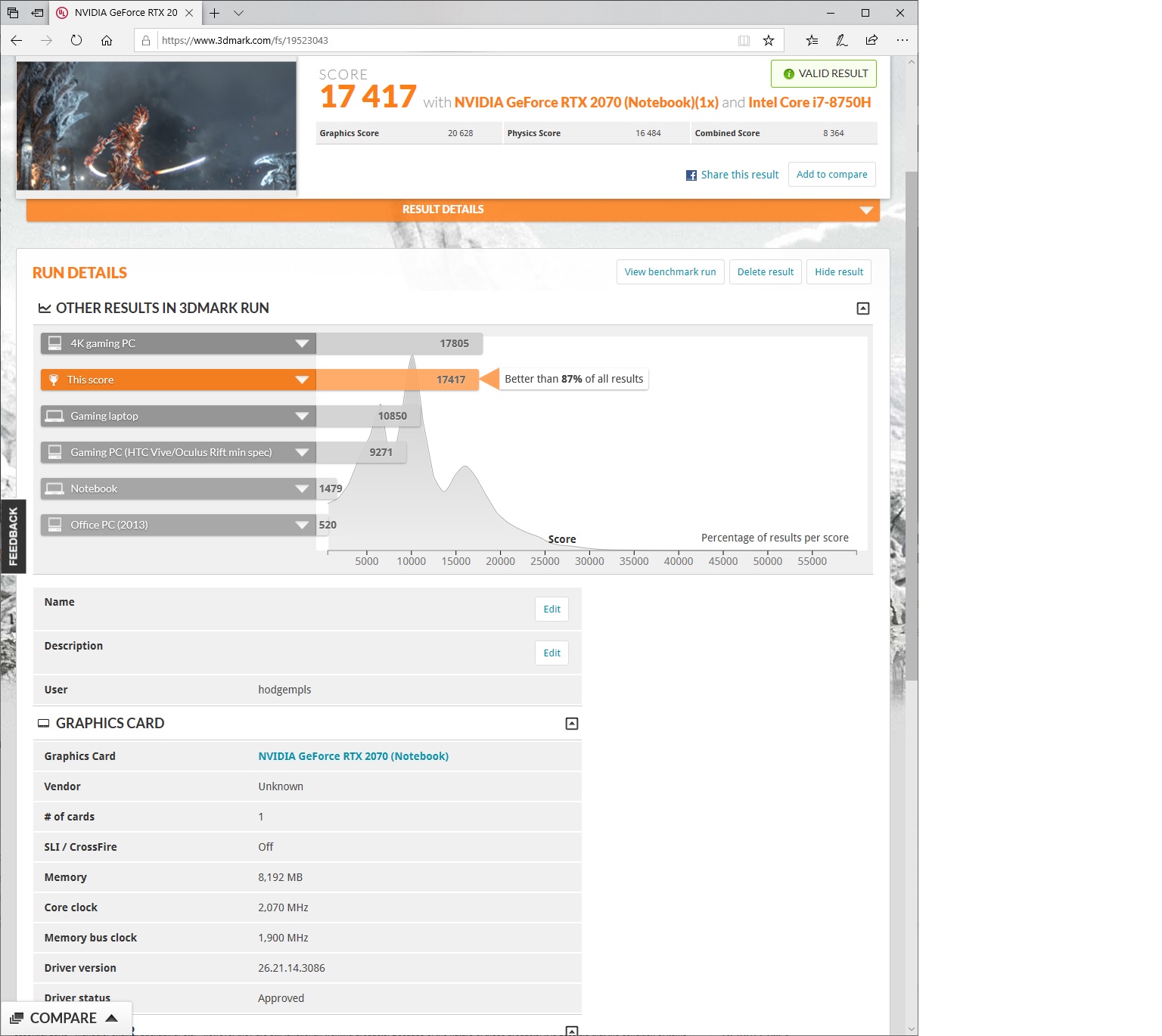1162x1036 pixels.
Task: Open the Fire Strike benchmark thumbnail
Action: [157, 126]
